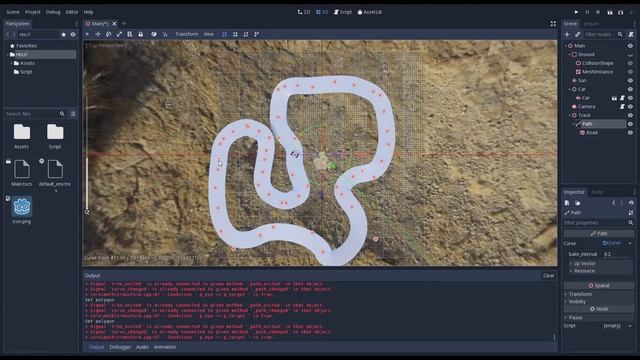
Task: Activate the Move mode tool
Action: pos(98,34)
